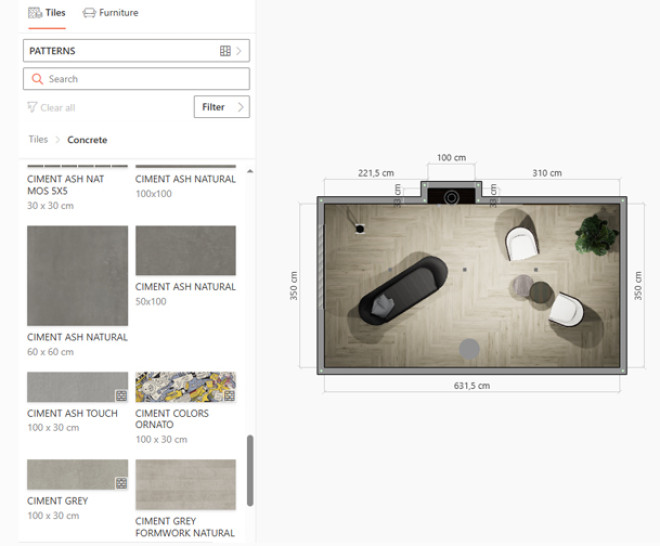Pick the CIMENT COLORS ORNATO tile
The image size is (660, 546).
pos(185,387)
